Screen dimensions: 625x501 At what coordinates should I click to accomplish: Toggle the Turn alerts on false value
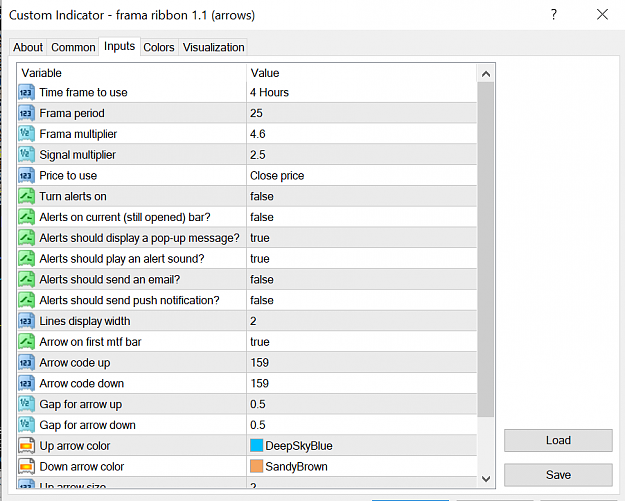coord(362,196)
